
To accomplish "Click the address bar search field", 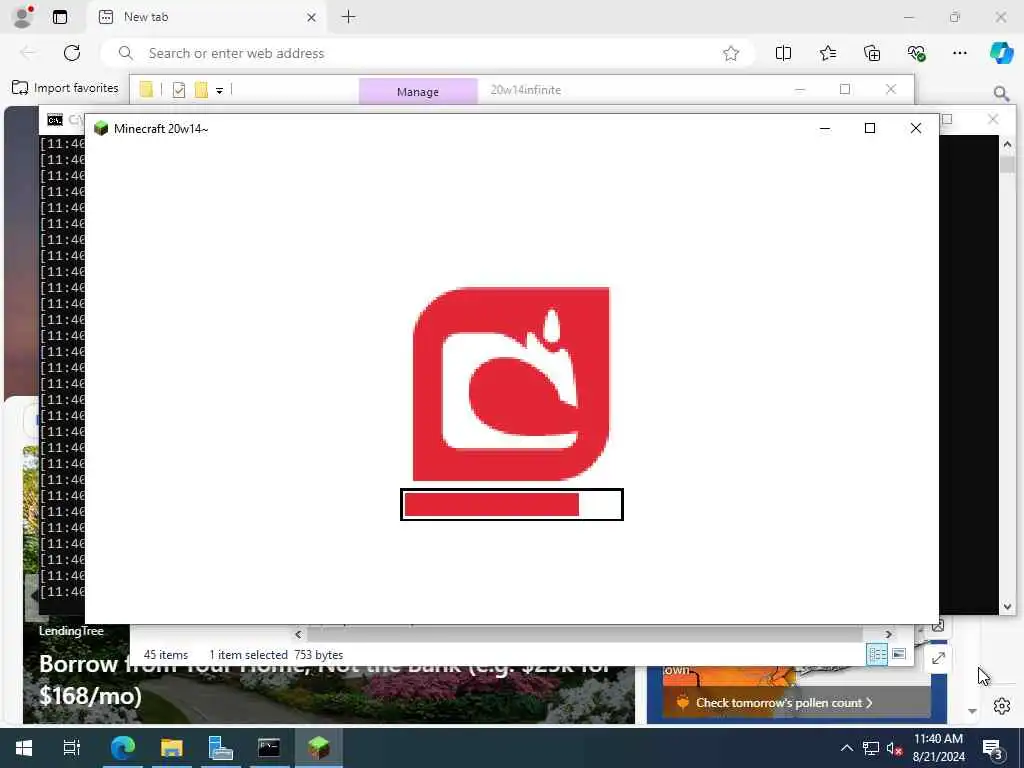I will (428, 53).
